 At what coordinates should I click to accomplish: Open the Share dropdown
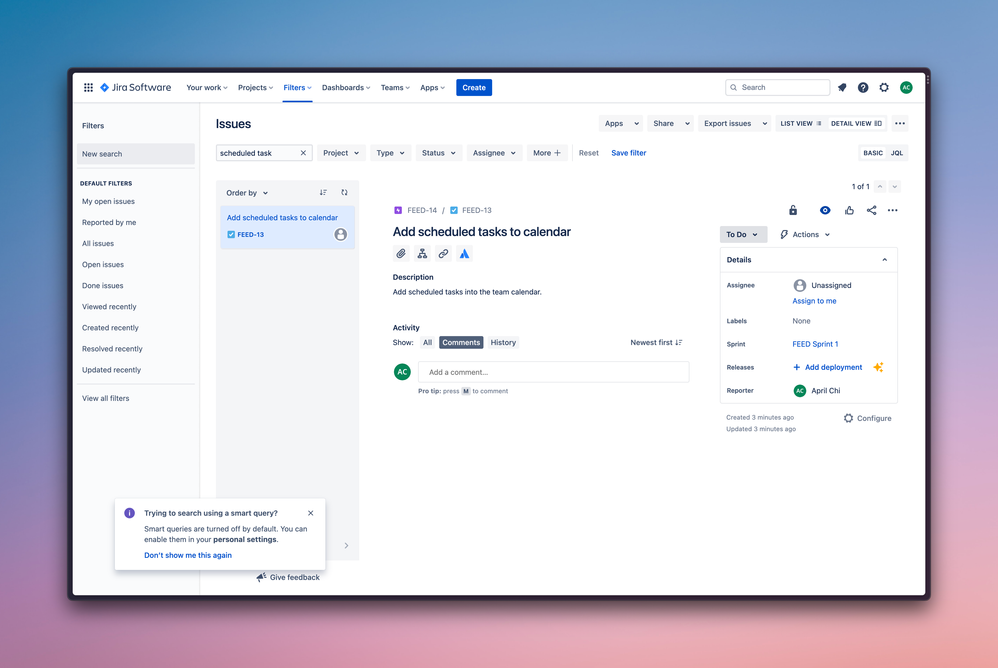[671, 123]
